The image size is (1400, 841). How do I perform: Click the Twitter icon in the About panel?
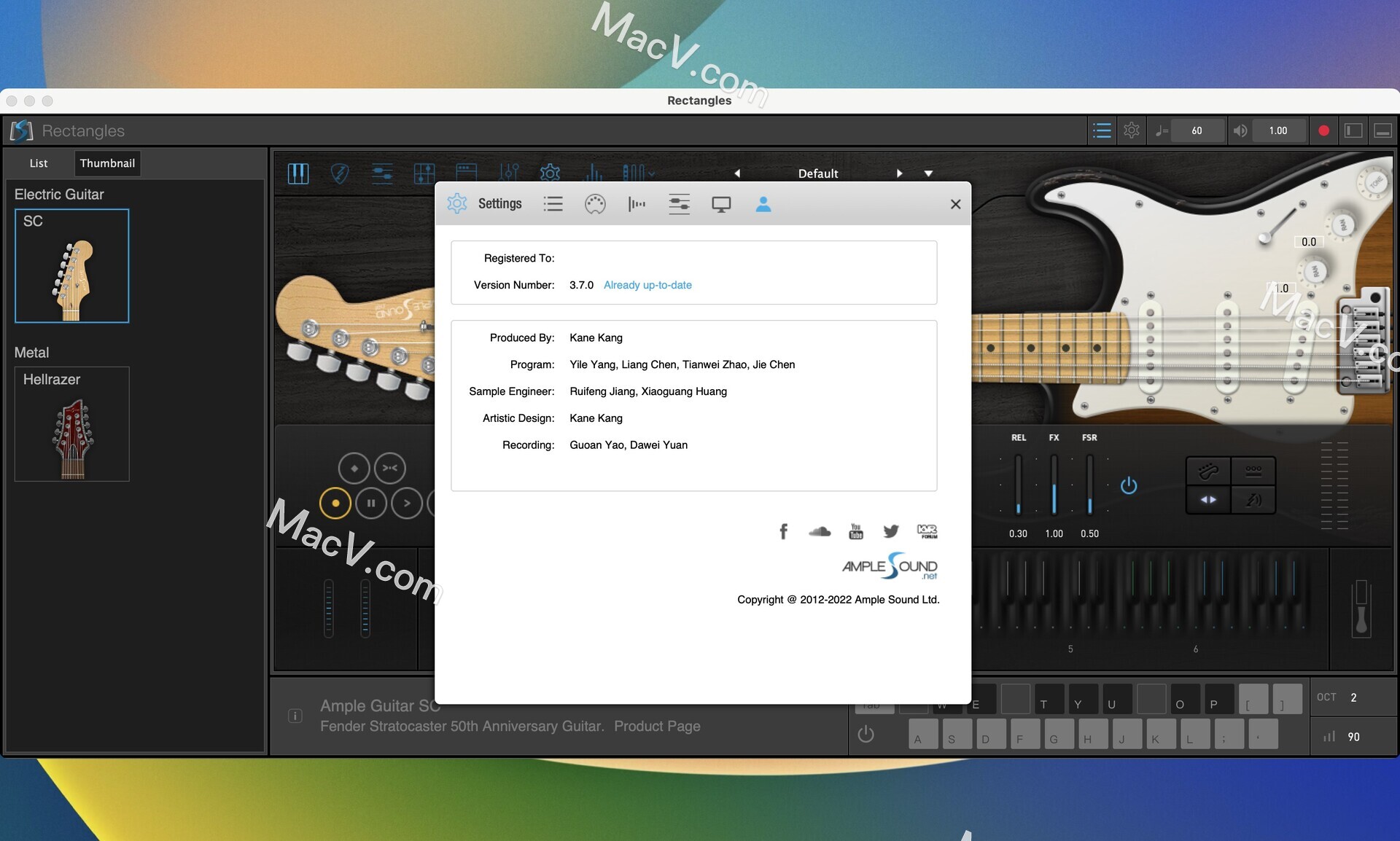tap(890, 531)
